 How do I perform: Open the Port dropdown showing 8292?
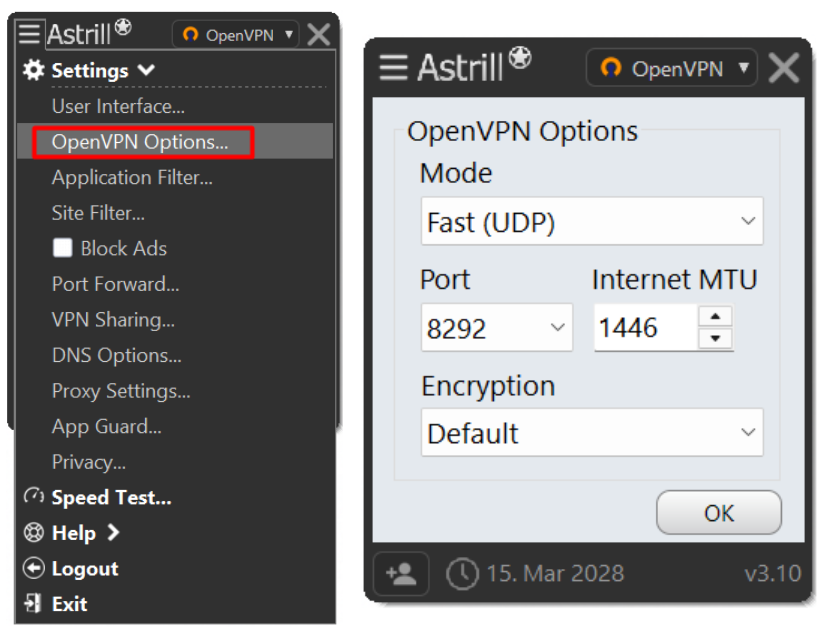497,327
